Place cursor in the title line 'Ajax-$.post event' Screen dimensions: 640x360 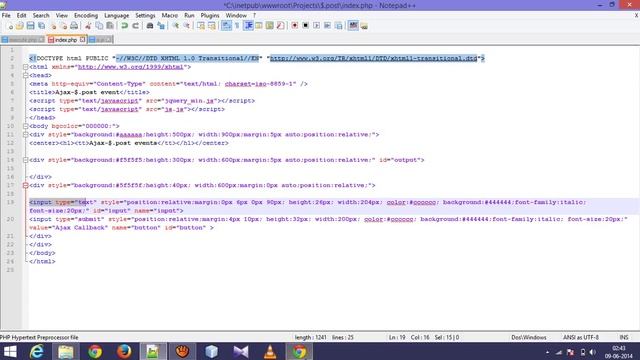(x=87, y=92)
